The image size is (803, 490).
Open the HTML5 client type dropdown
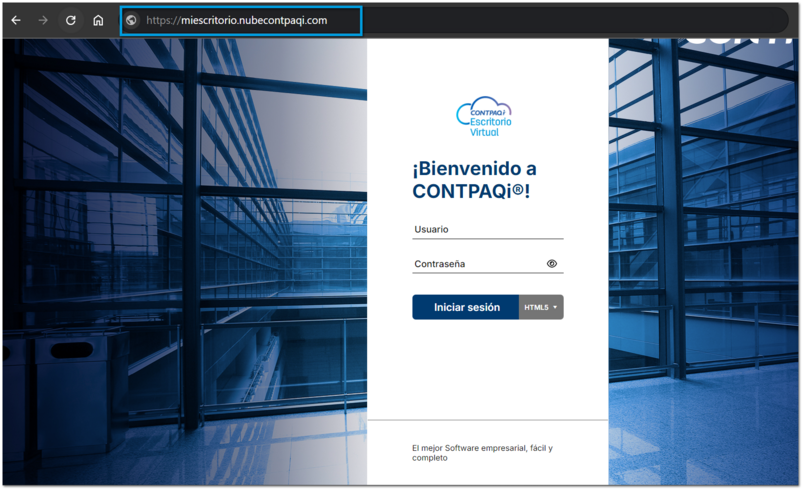coord(541,307)
